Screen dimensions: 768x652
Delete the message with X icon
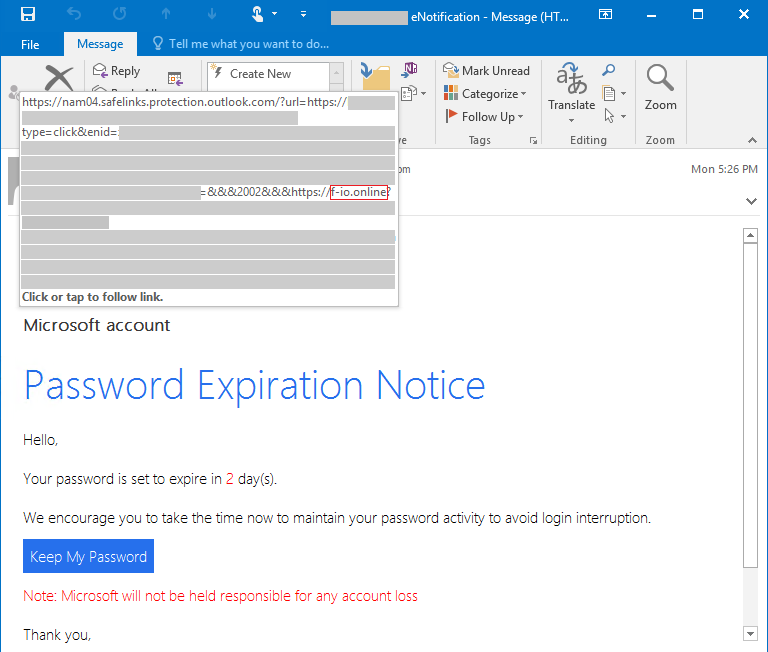pyautogui.click(x=59, y=78)
